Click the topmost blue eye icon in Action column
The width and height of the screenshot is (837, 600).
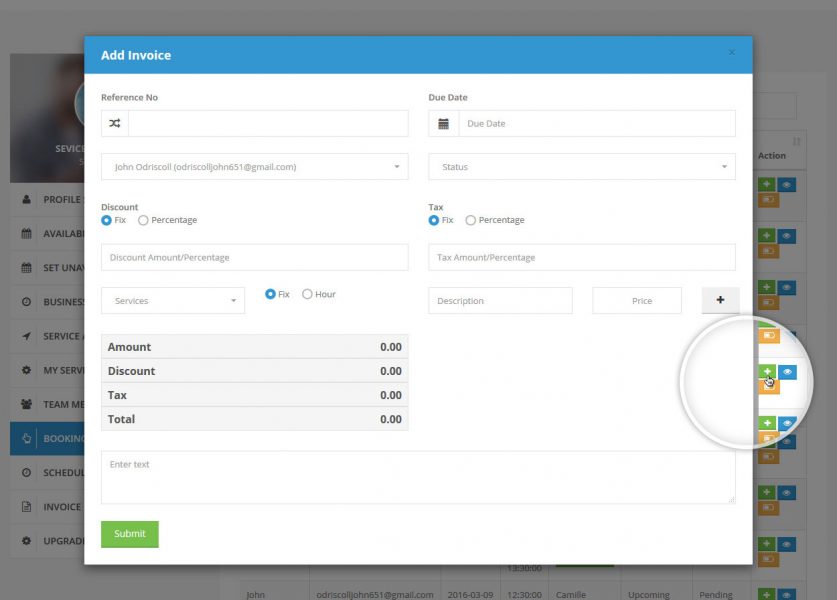[x=786, y=185]
